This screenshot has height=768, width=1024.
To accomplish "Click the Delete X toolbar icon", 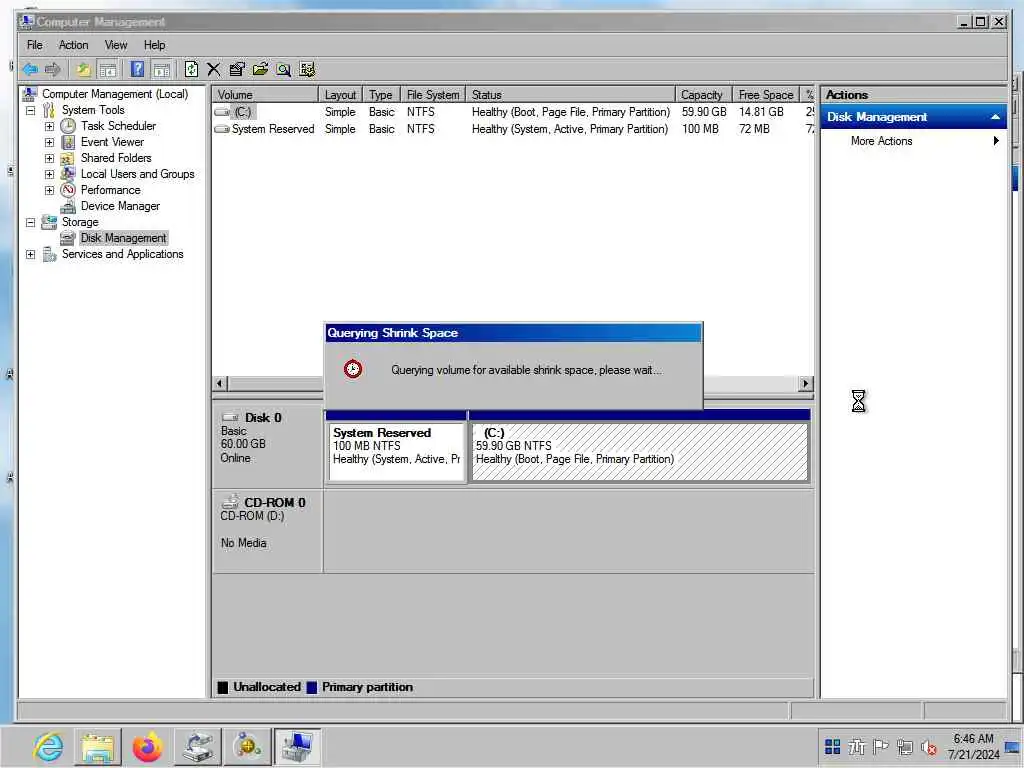I will [x=214, y=69].
